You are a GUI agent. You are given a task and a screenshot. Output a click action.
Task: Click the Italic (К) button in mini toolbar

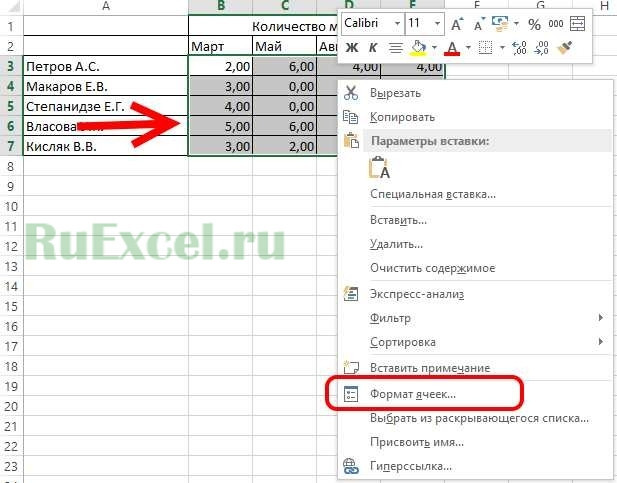373,48
